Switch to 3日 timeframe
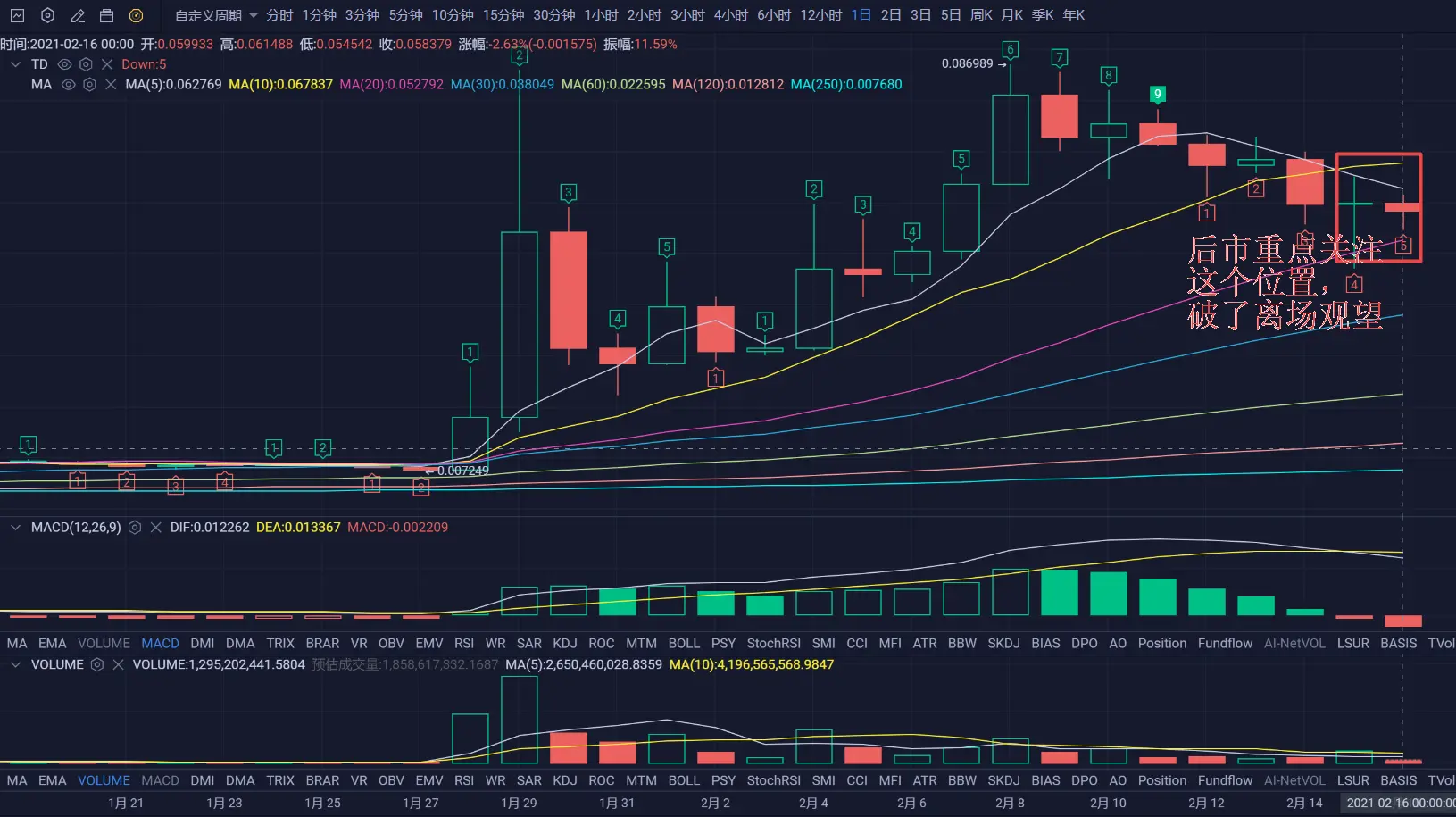This screenshot has width=1456, height=817. [x=921, y=15]
